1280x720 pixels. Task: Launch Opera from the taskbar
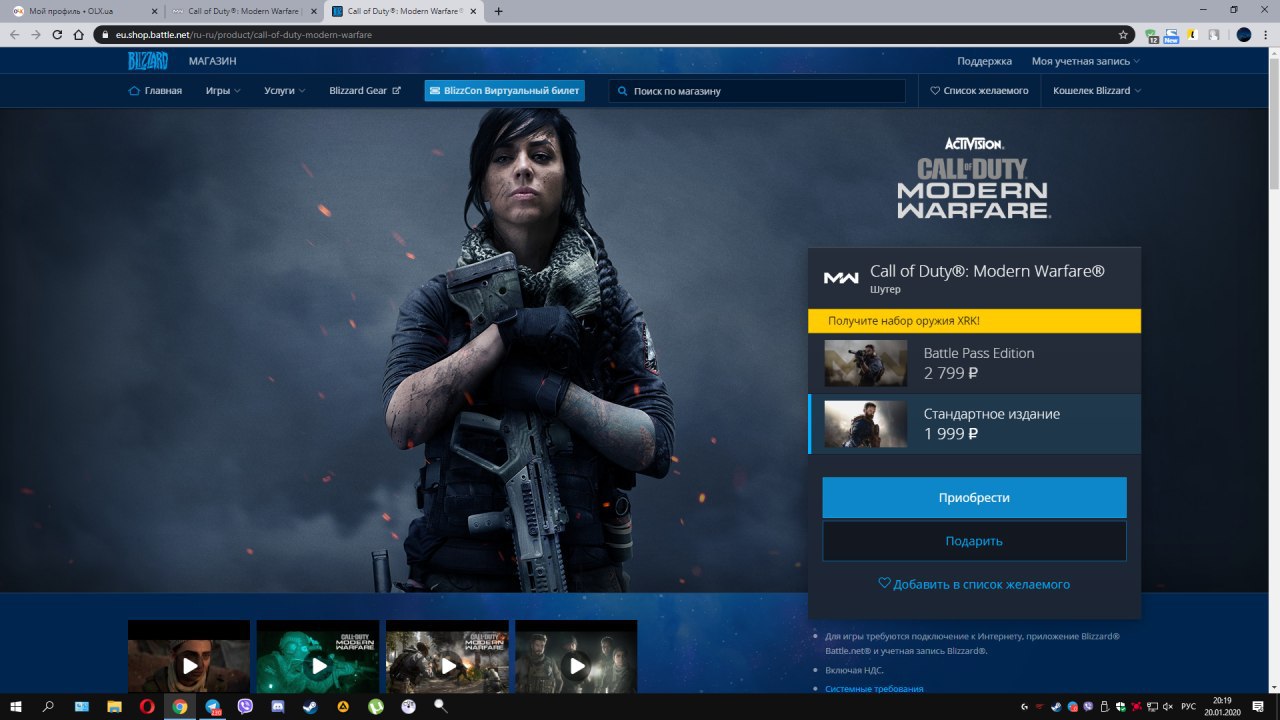147,706
